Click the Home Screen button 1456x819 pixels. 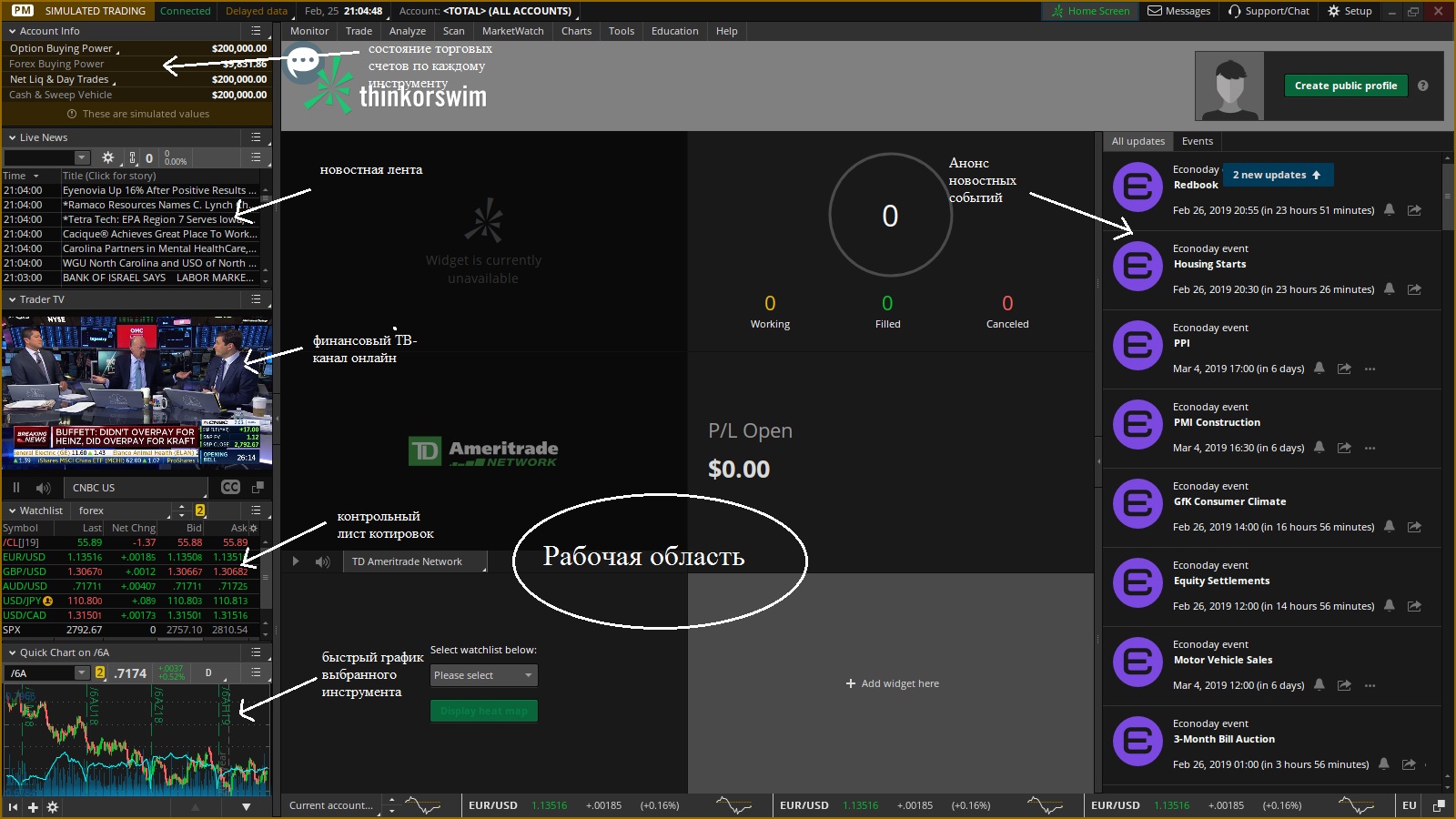point(1089,11)
